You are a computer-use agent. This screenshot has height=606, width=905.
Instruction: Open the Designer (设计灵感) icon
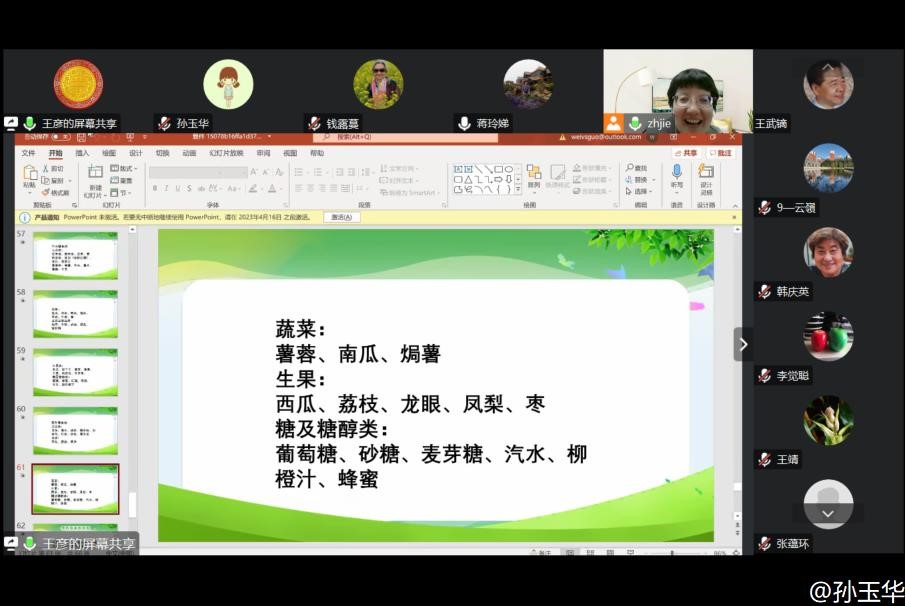706,173
